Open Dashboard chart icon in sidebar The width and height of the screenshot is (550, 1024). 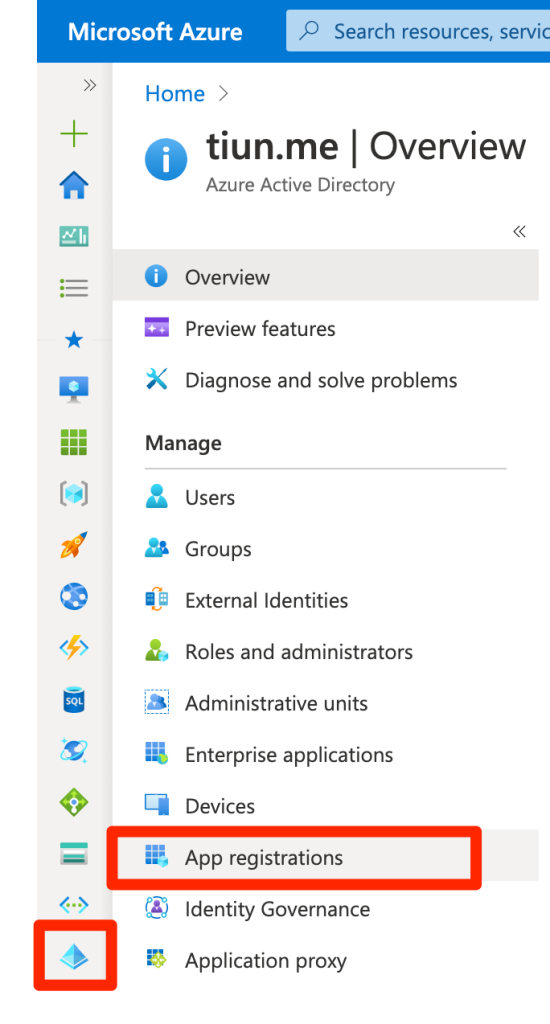pos(74,236)
